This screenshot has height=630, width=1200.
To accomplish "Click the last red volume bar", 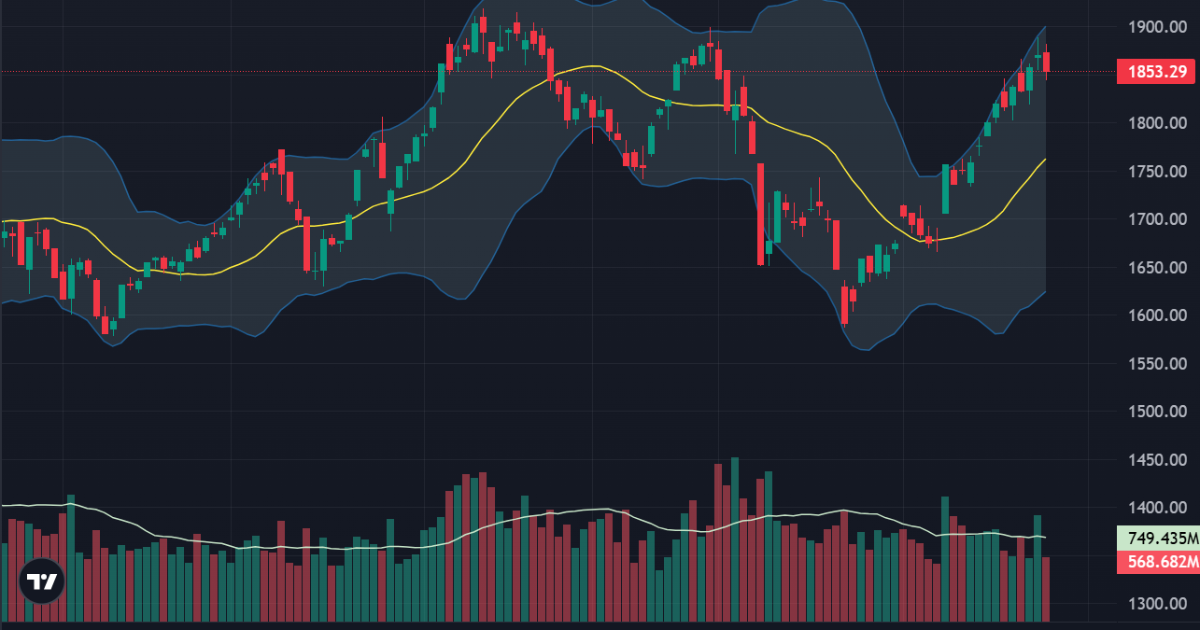I will point(1046,590).
